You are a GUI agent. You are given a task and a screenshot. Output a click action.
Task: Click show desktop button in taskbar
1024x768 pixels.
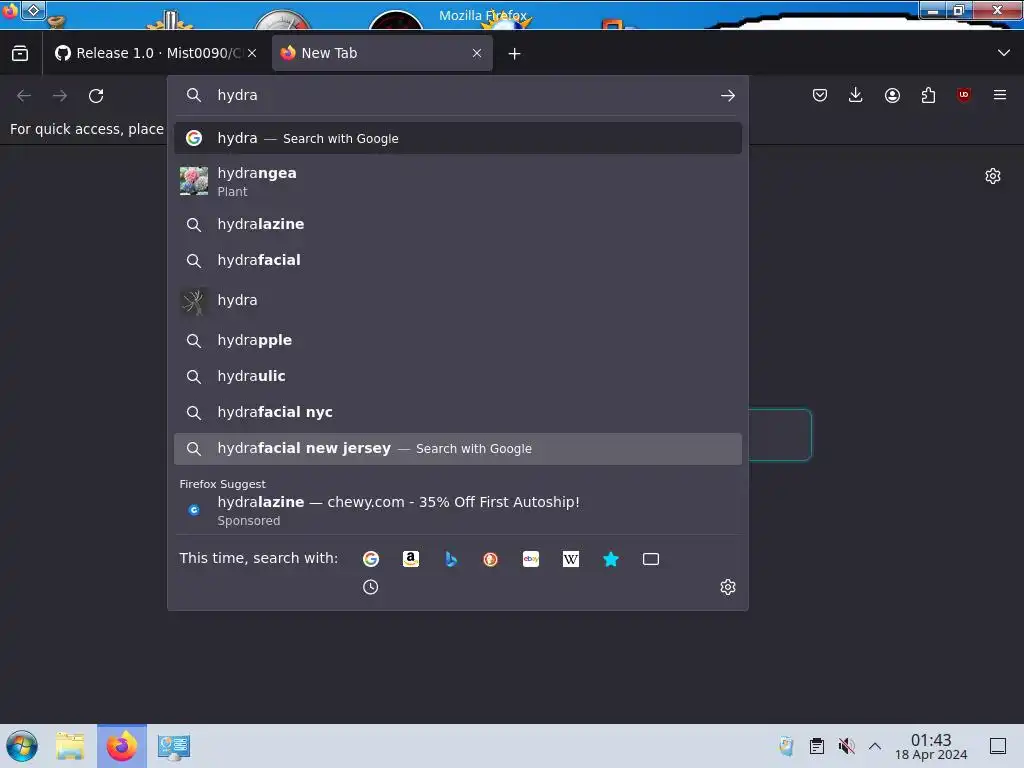click(x=998, y=746)
